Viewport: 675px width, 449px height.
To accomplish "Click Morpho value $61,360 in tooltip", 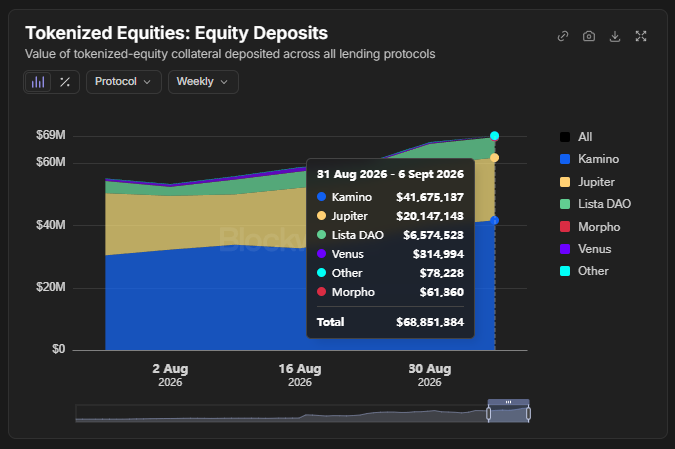I will [x=442, y=292].
